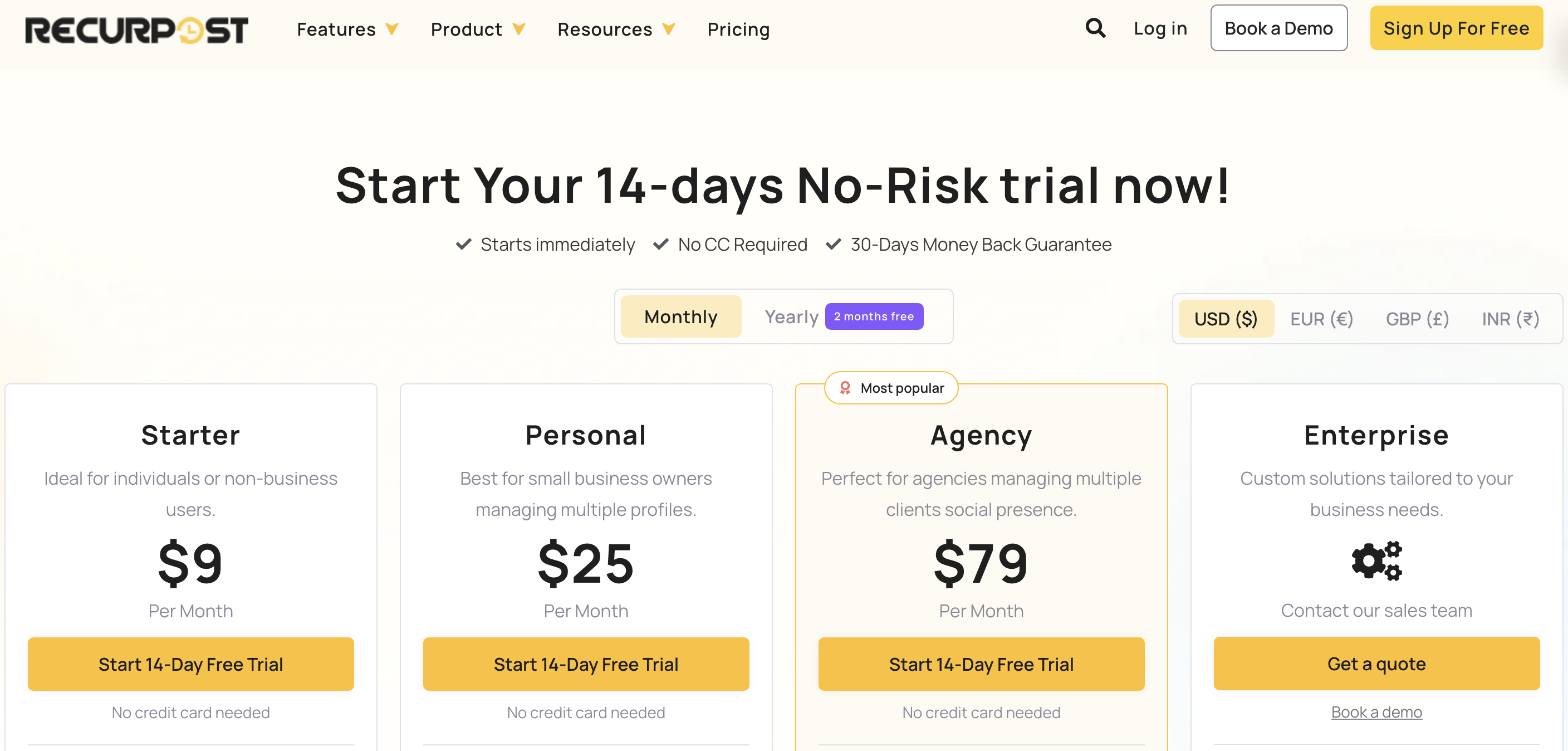
Task: Click Sign Up For Free button
Action: (1456, 28)
